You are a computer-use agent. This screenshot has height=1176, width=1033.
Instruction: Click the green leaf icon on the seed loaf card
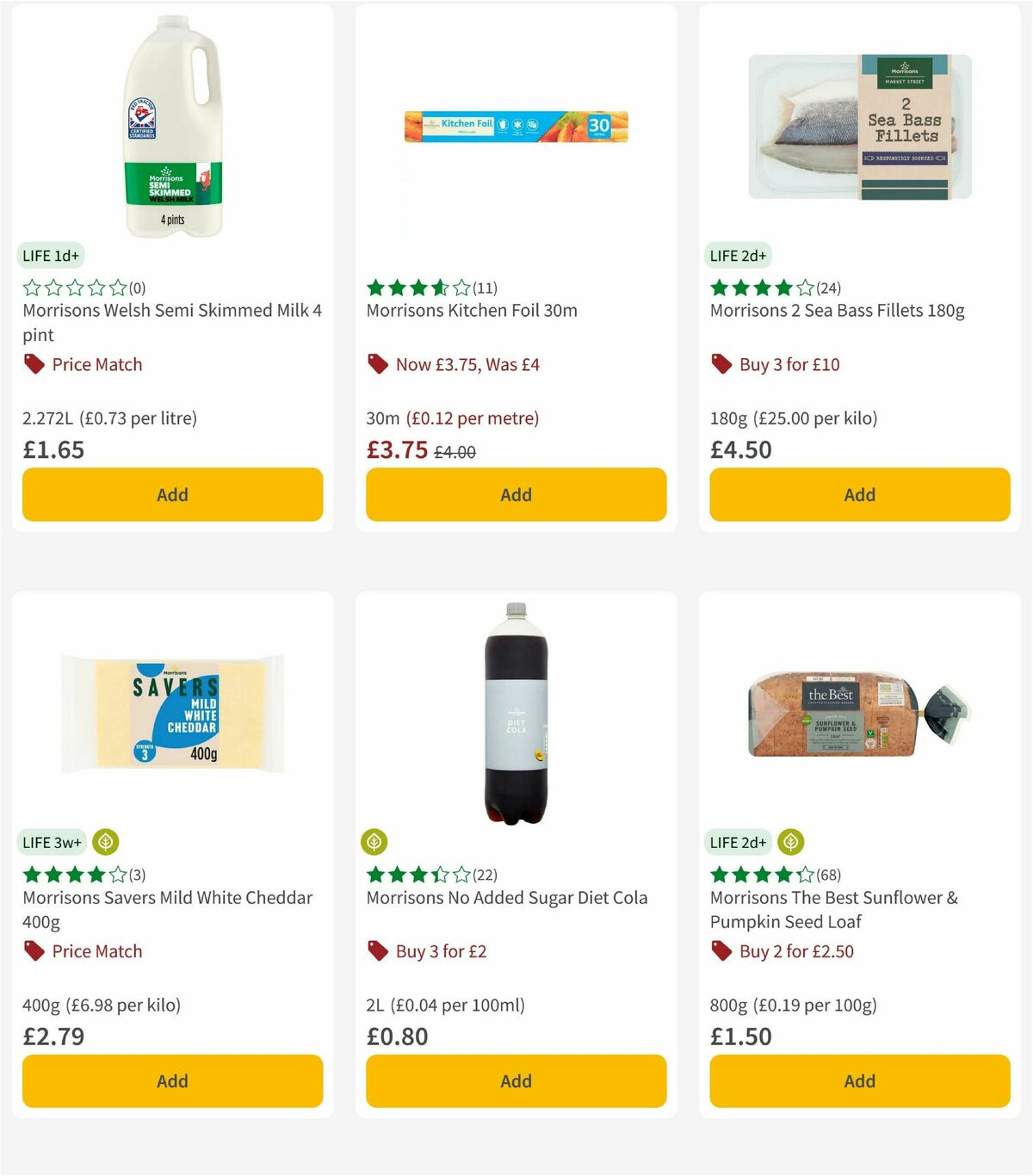(789, 843)
